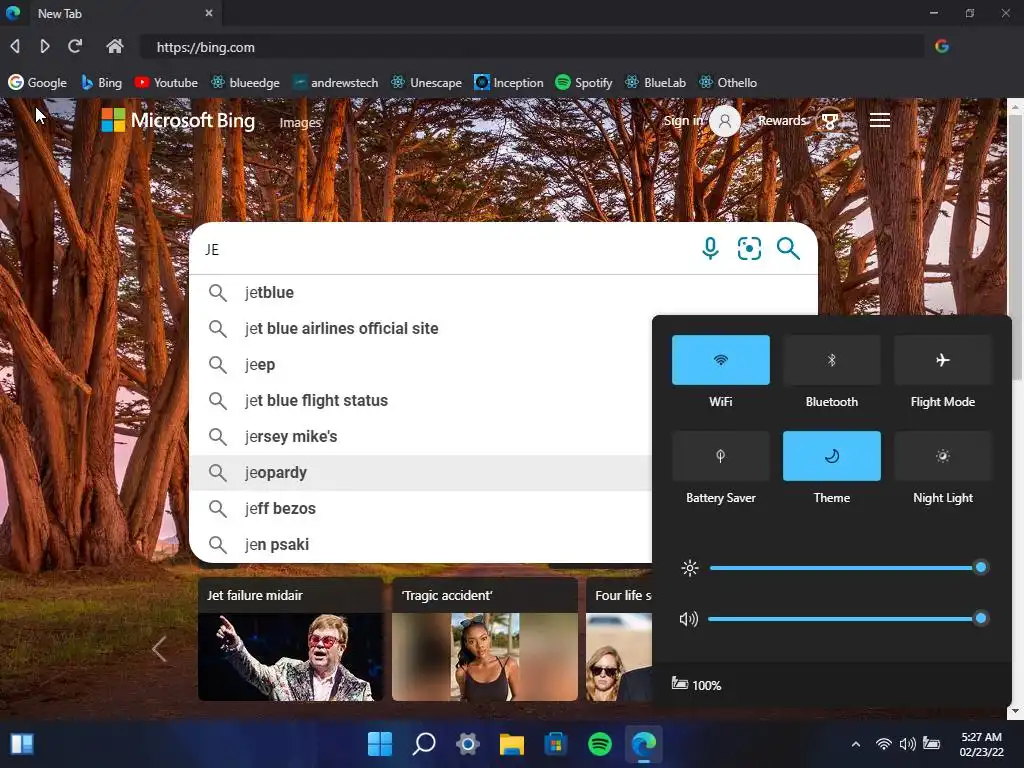Reload the page with the refresh icon
The image size is (1024, 768).
[75, 46]
